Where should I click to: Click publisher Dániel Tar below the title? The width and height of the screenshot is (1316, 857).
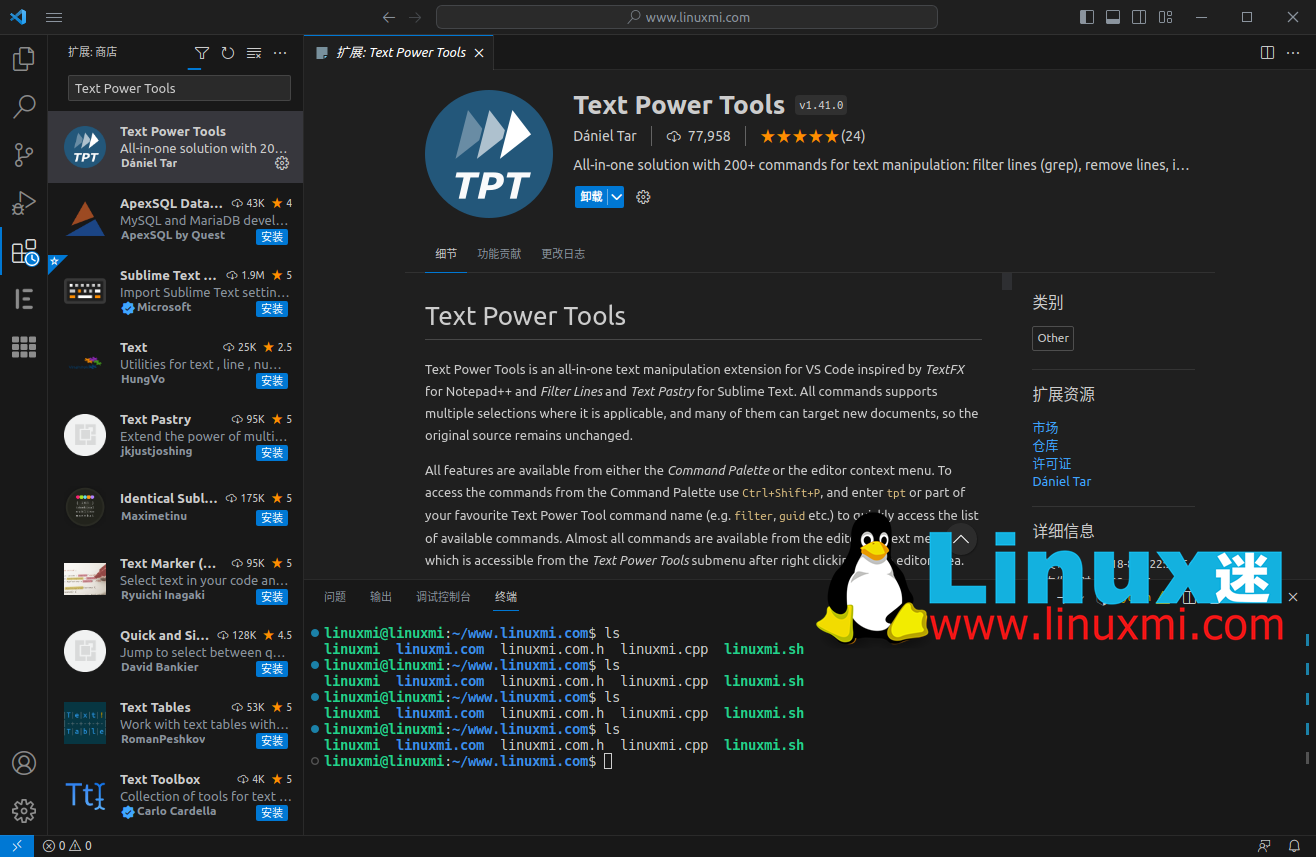606,136
